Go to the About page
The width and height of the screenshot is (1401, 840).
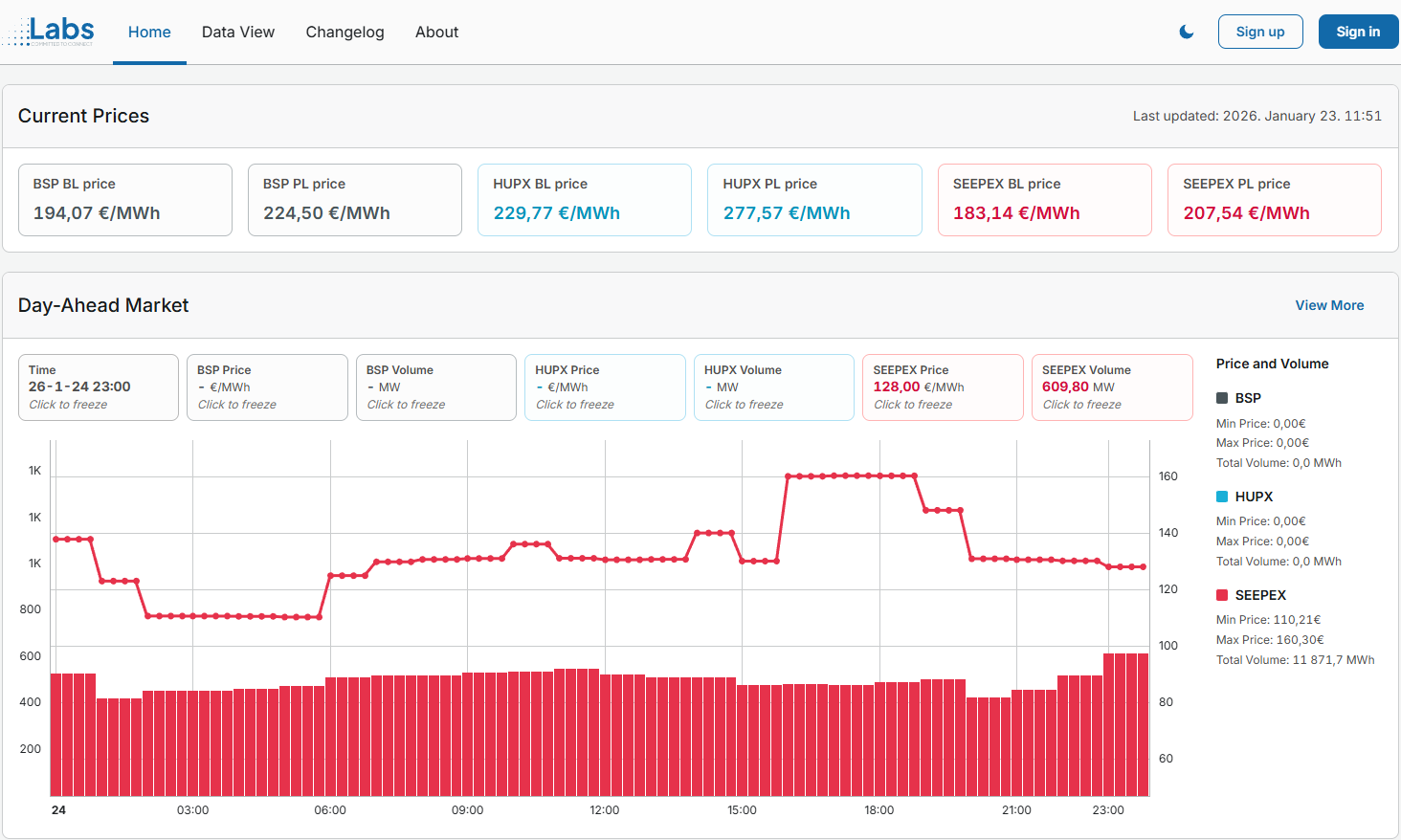pyautogui.click(x=436, y=32)
